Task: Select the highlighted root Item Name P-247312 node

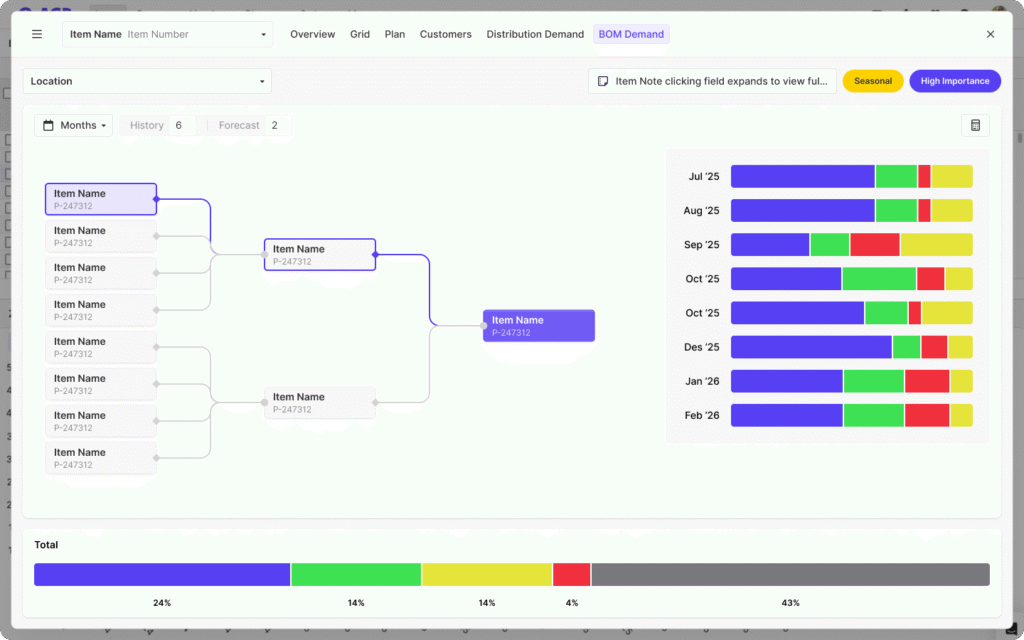Action: coord(100,199)
